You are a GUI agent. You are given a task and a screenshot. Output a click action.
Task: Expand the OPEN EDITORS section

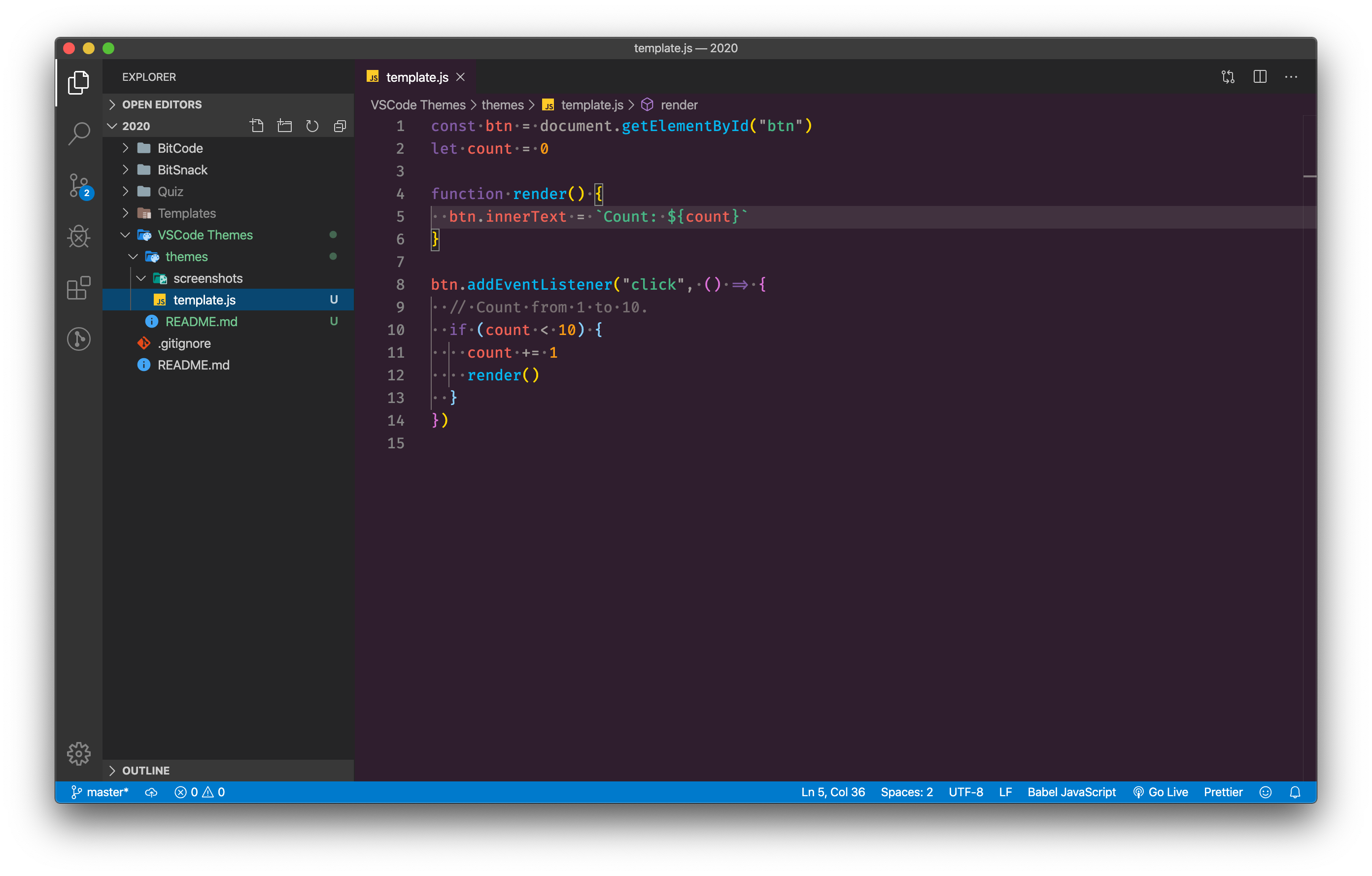pos(161,104)
